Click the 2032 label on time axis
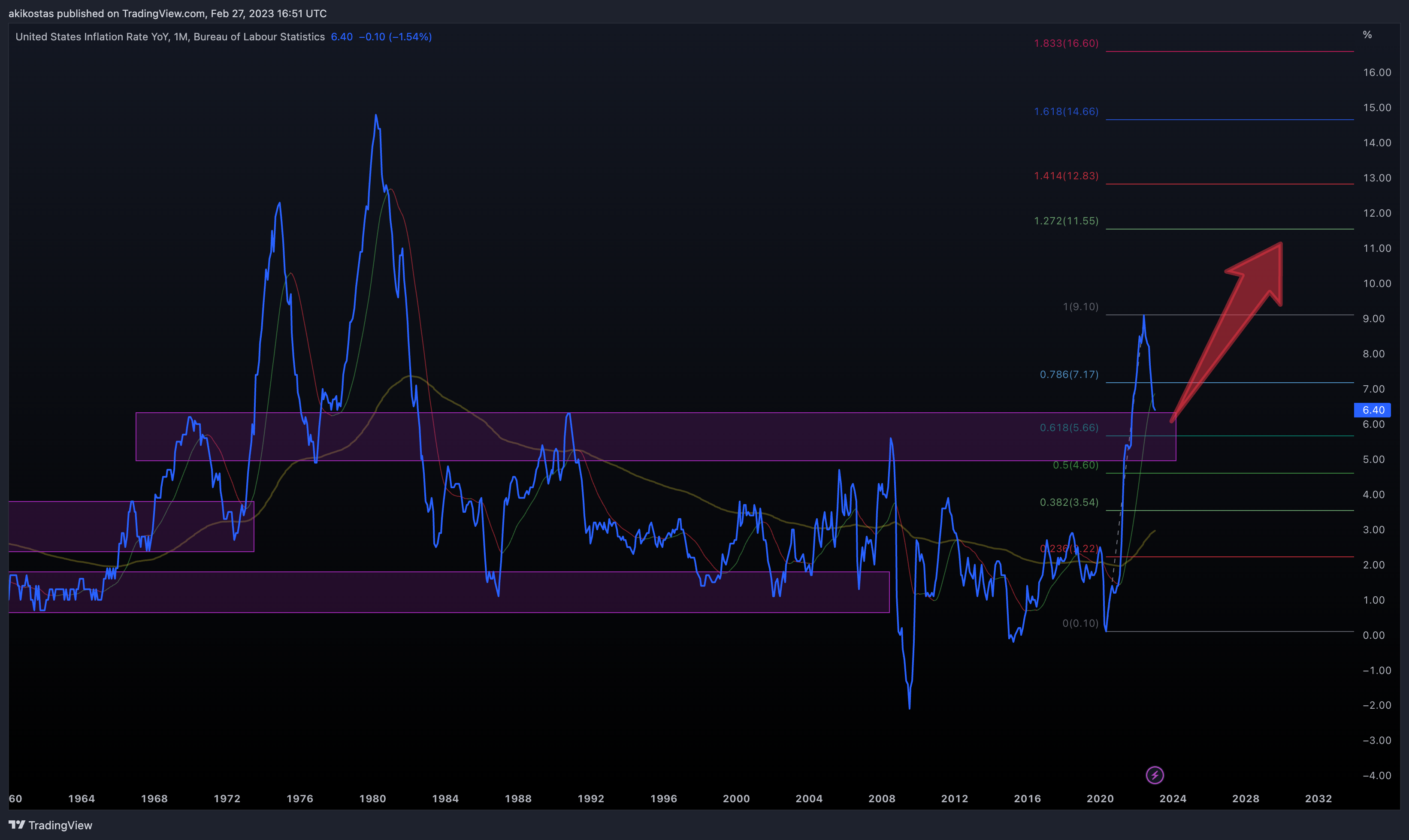1409x840 pixels. [x=1318, y=799]
